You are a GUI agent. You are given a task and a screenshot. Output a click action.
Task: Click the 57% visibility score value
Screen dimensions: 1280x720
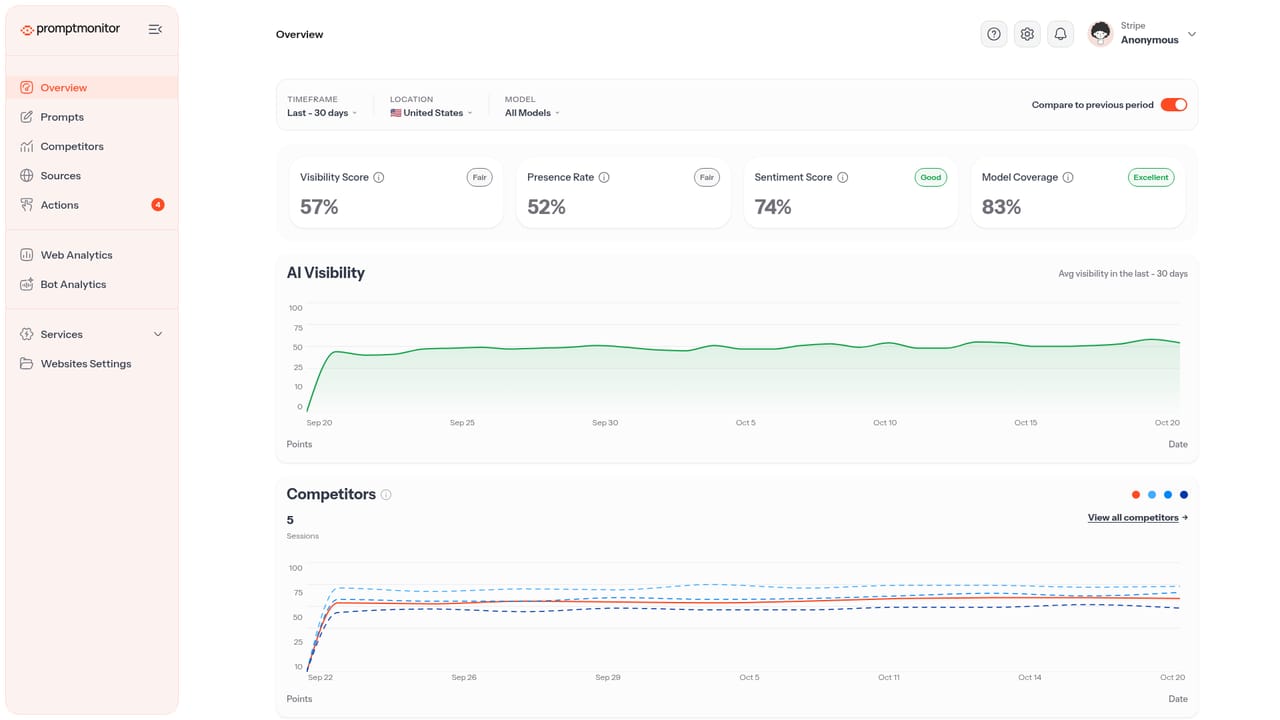pos(319,207)
